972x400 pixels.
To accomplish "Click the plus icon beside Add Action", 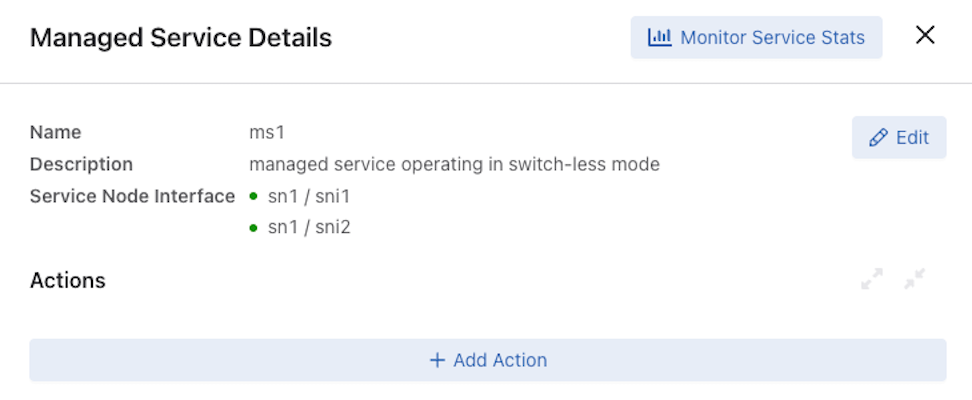I will tap(438, 360).
